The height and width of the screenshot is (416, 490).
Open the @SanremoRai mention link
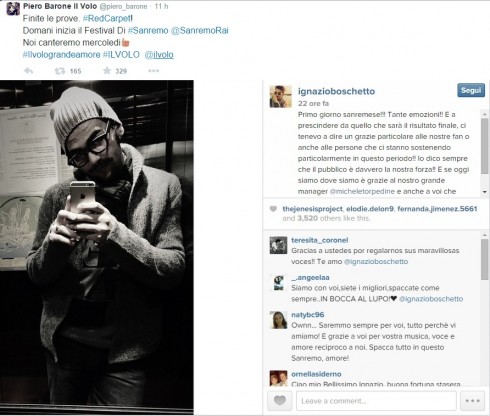coord(199,30)
